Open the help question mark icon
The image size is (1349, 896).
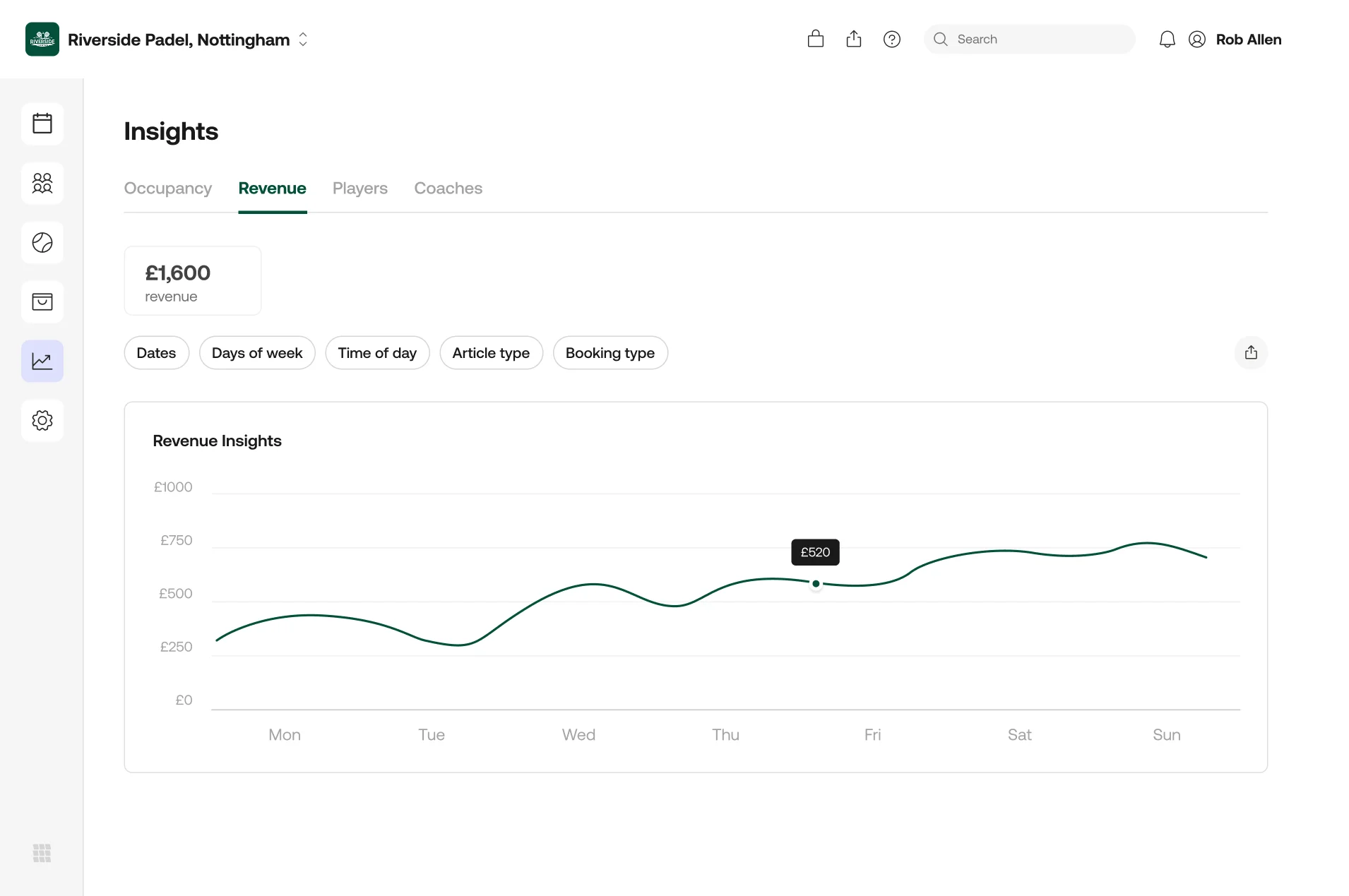(892, 39)
